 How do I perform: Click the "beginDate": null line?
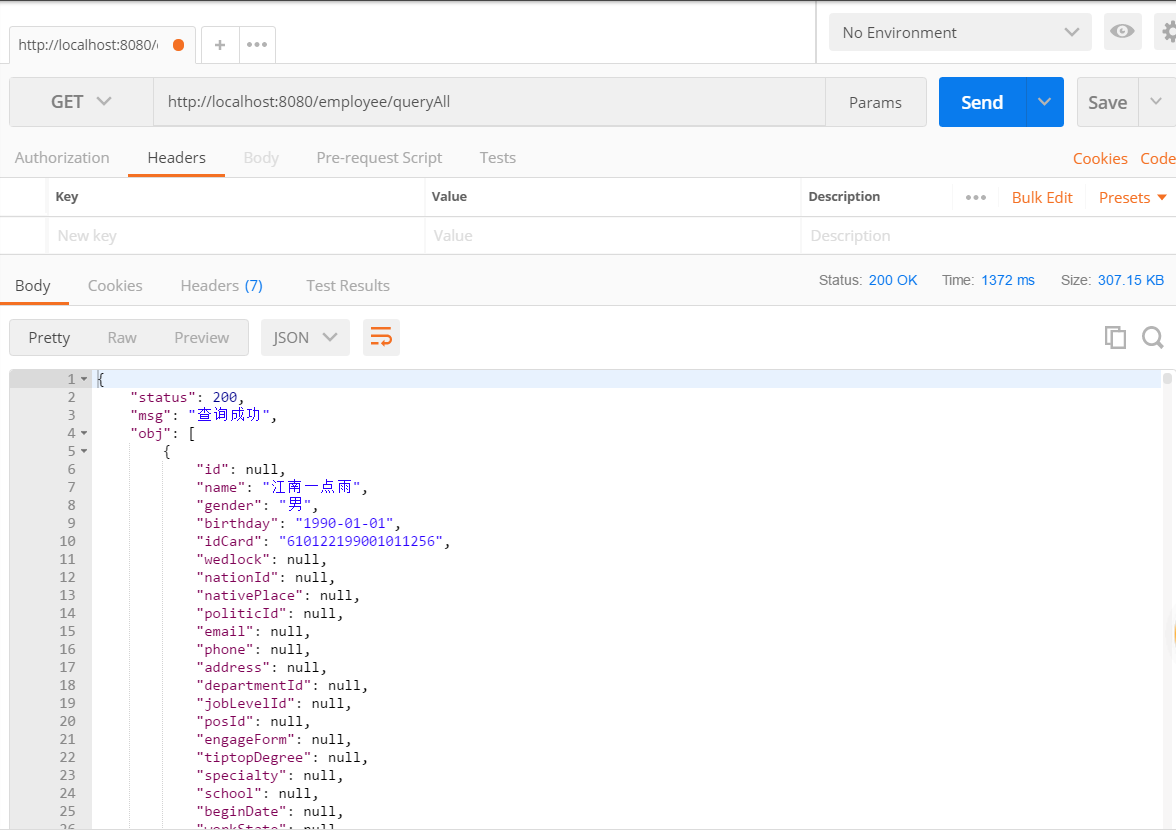[270, 811]
